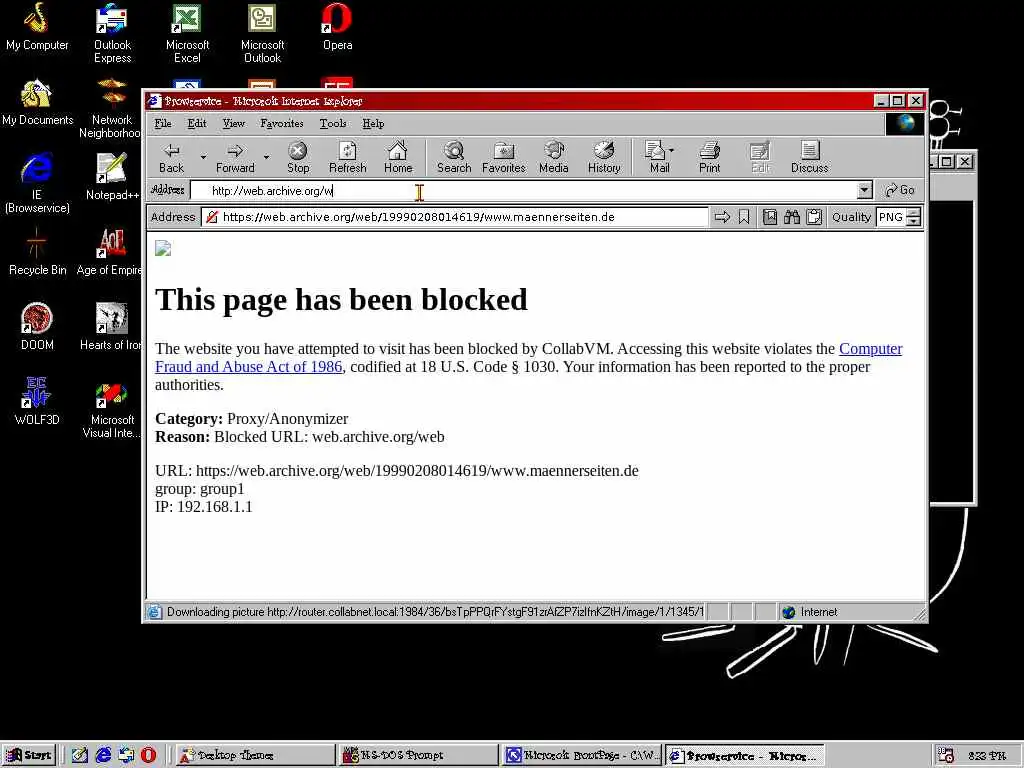Select the Hearts of Iron desktop shortcut
This screenshot has width=1024, height=768.
coord(110,327)
